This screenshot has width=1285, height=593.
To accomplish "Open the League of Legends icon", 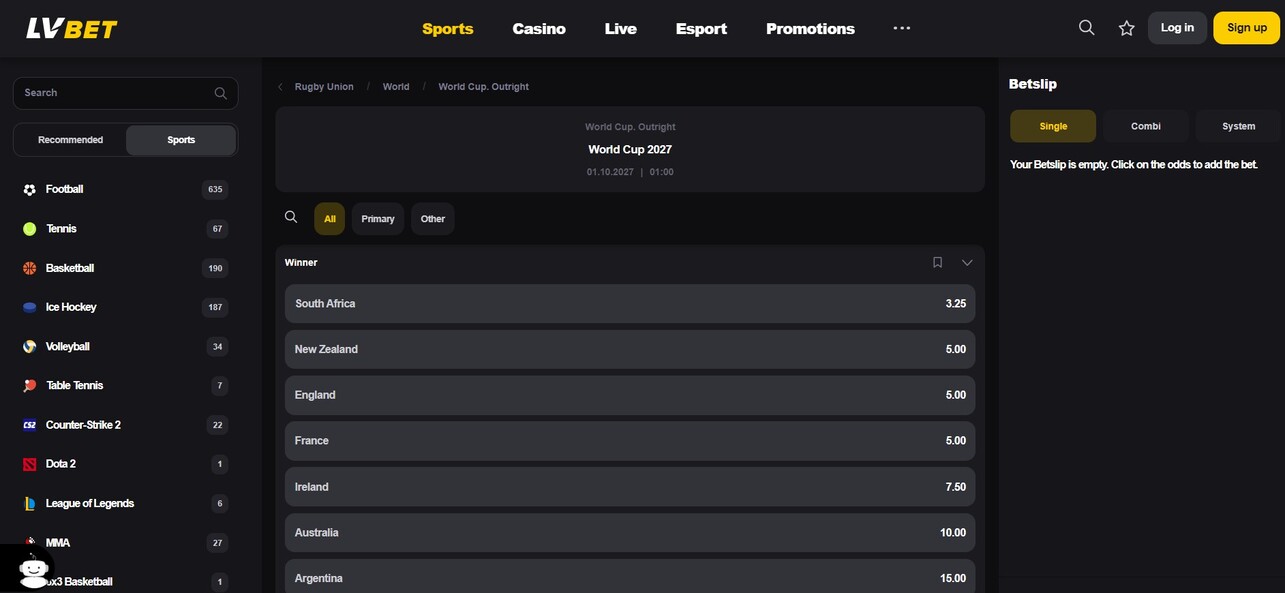I will 28,503.
